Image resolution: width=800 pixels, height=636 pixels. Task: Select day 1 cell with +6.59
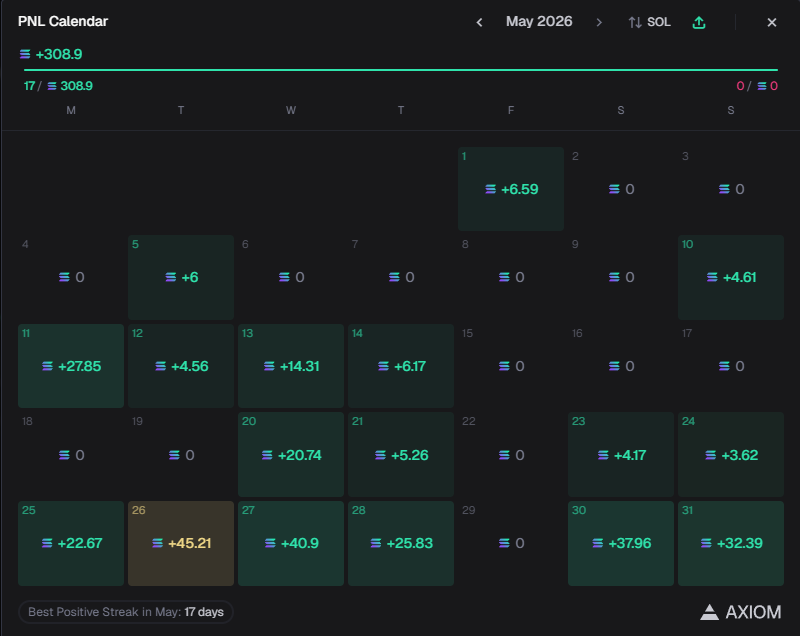(x=511, y=189)
